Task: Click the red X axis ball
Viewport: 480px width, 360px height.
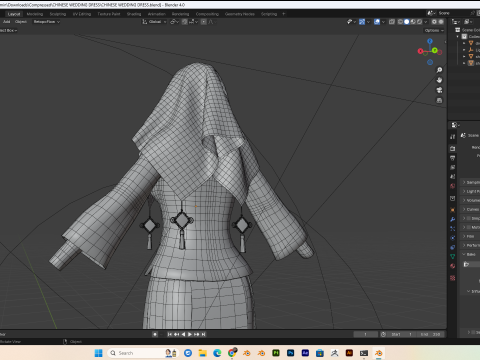Action: 420,51
